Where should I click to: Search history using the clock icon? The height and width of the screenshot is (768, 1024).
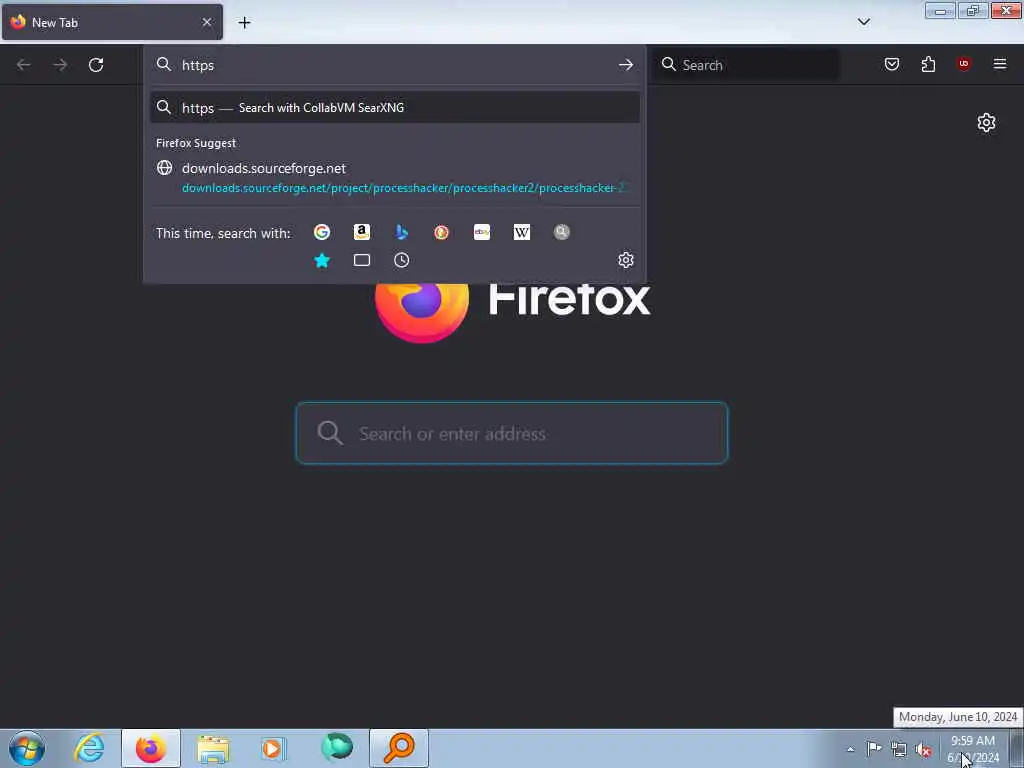[402, 260]
